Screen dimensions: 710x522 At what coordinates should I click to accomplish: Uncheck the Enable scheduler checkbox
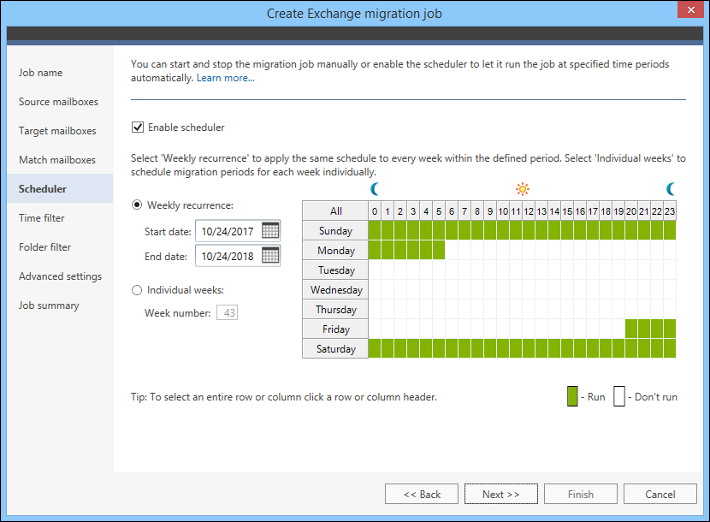[x=138, y=127]
